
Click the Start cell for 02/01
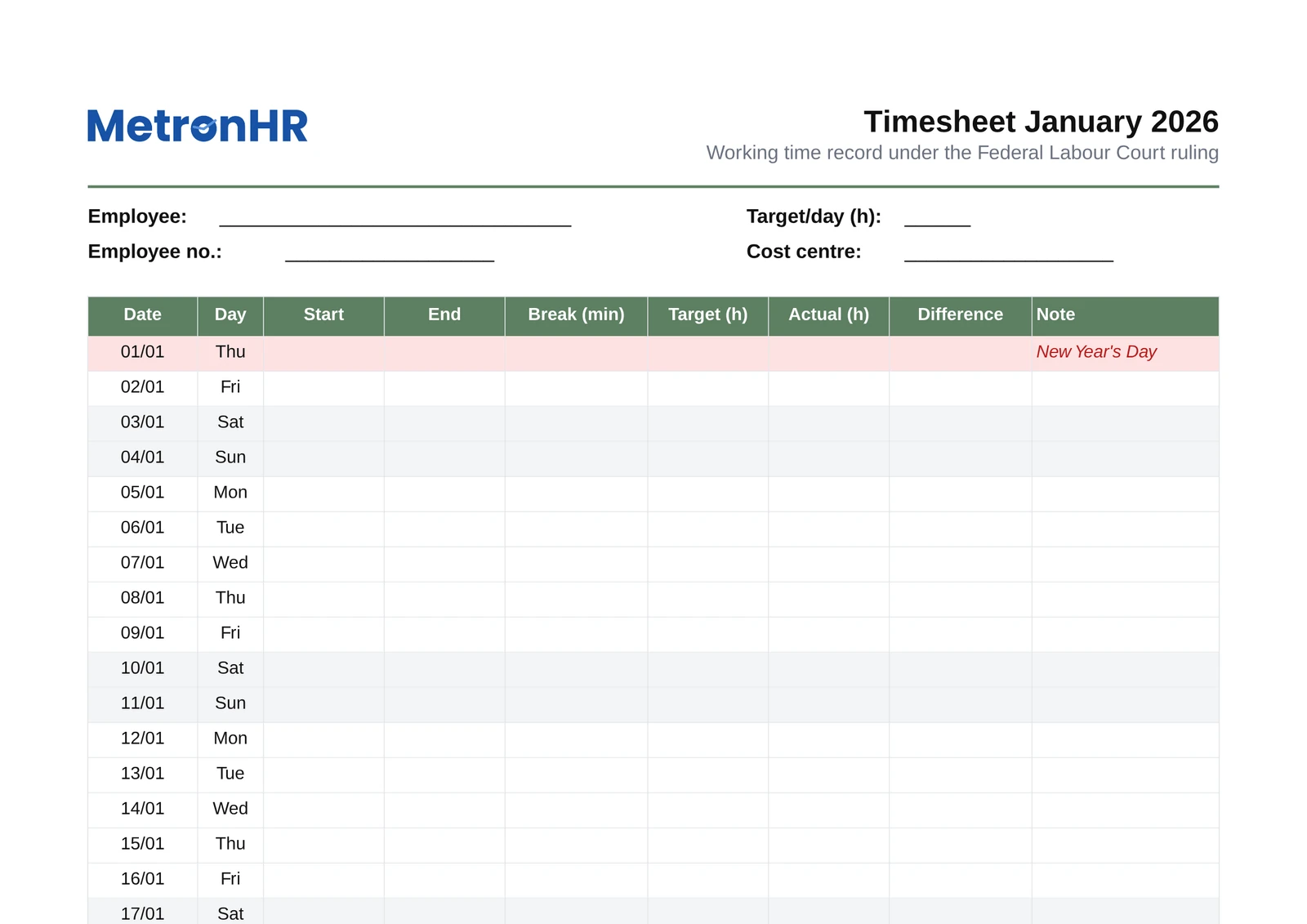(x=323, y=388)
